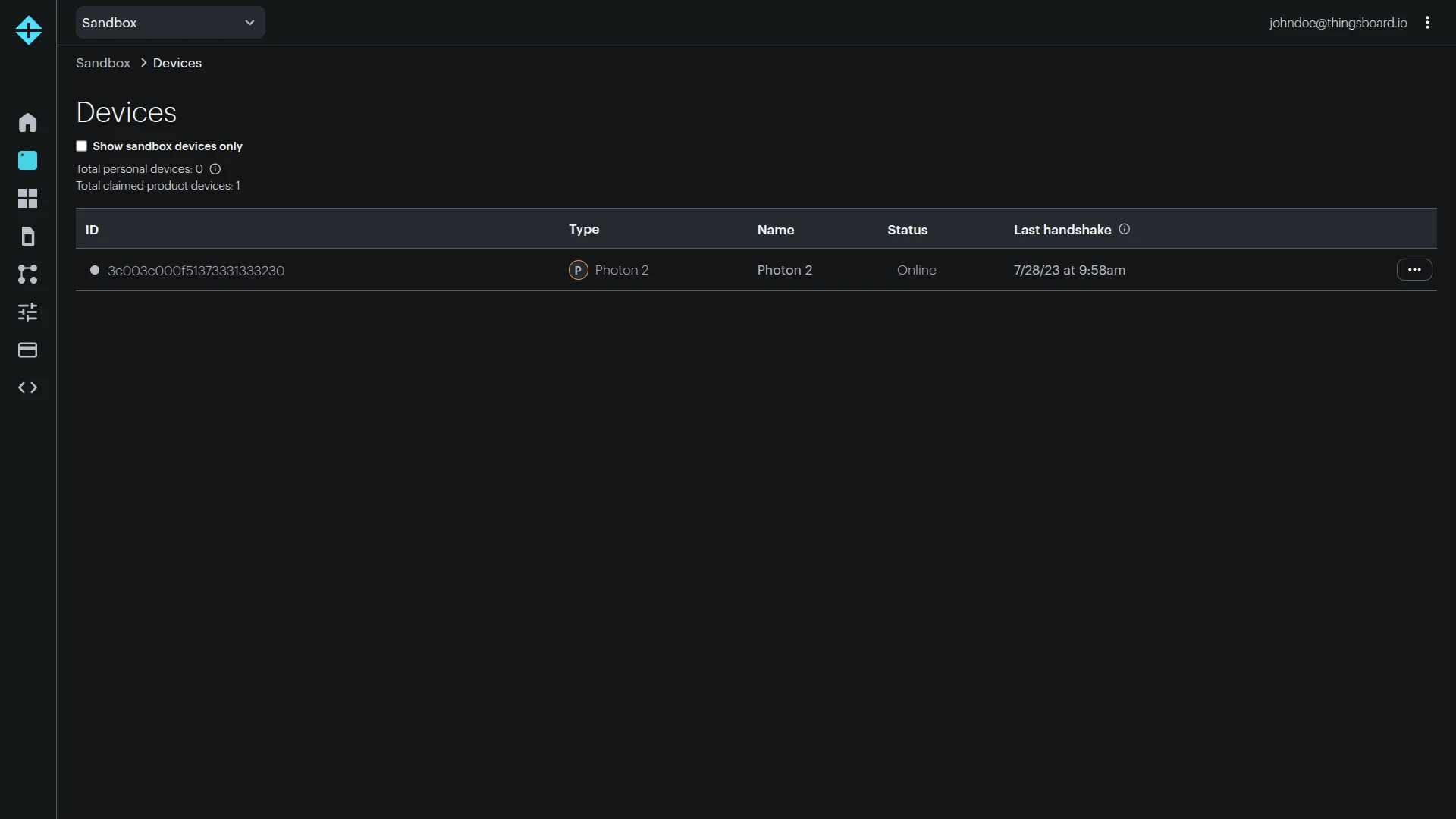The image size is (1456, 819).
Task: Click the Photon 2 device name cell
Action: (785, 270)
